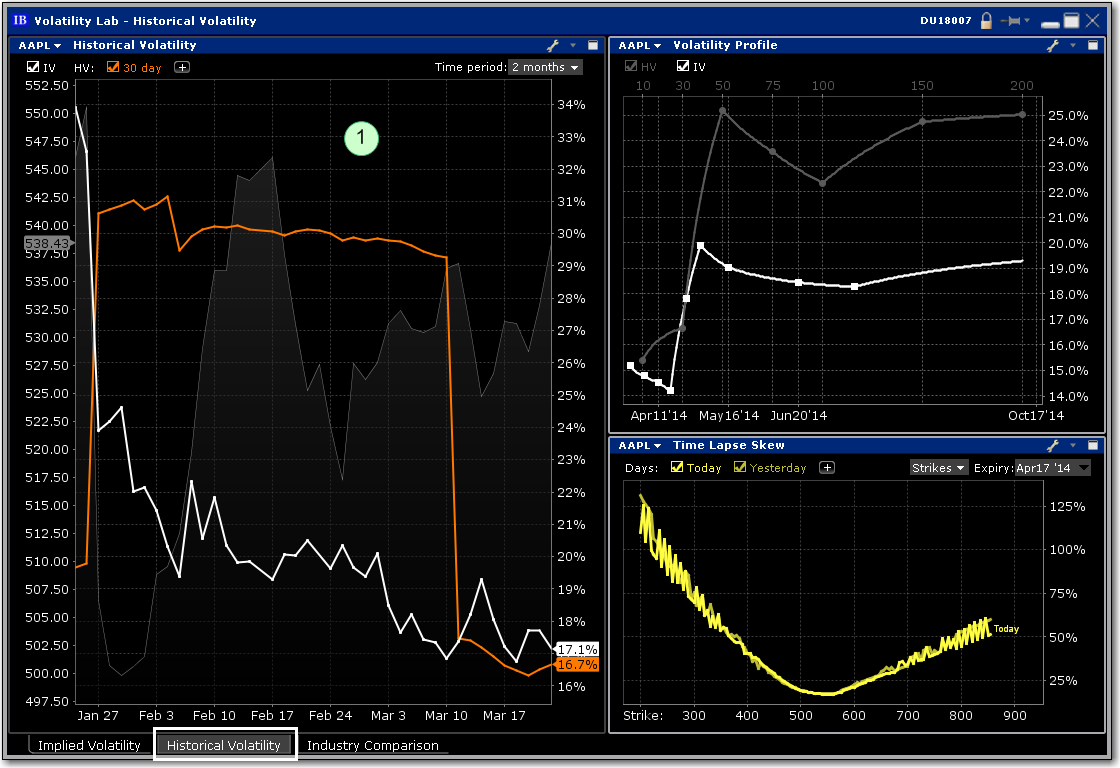Switch to the Industry Comparison tab
This screenshot has width=1120, height=768.
(373, 745)
